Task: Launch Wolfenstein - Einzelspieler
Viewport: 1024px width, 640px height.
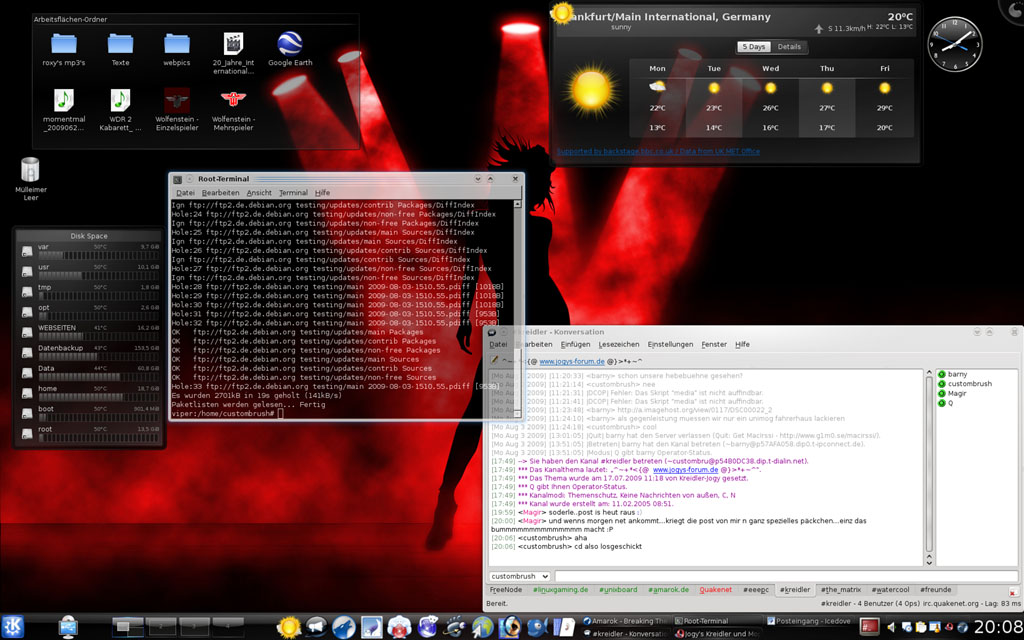Action: pos(177,101)
